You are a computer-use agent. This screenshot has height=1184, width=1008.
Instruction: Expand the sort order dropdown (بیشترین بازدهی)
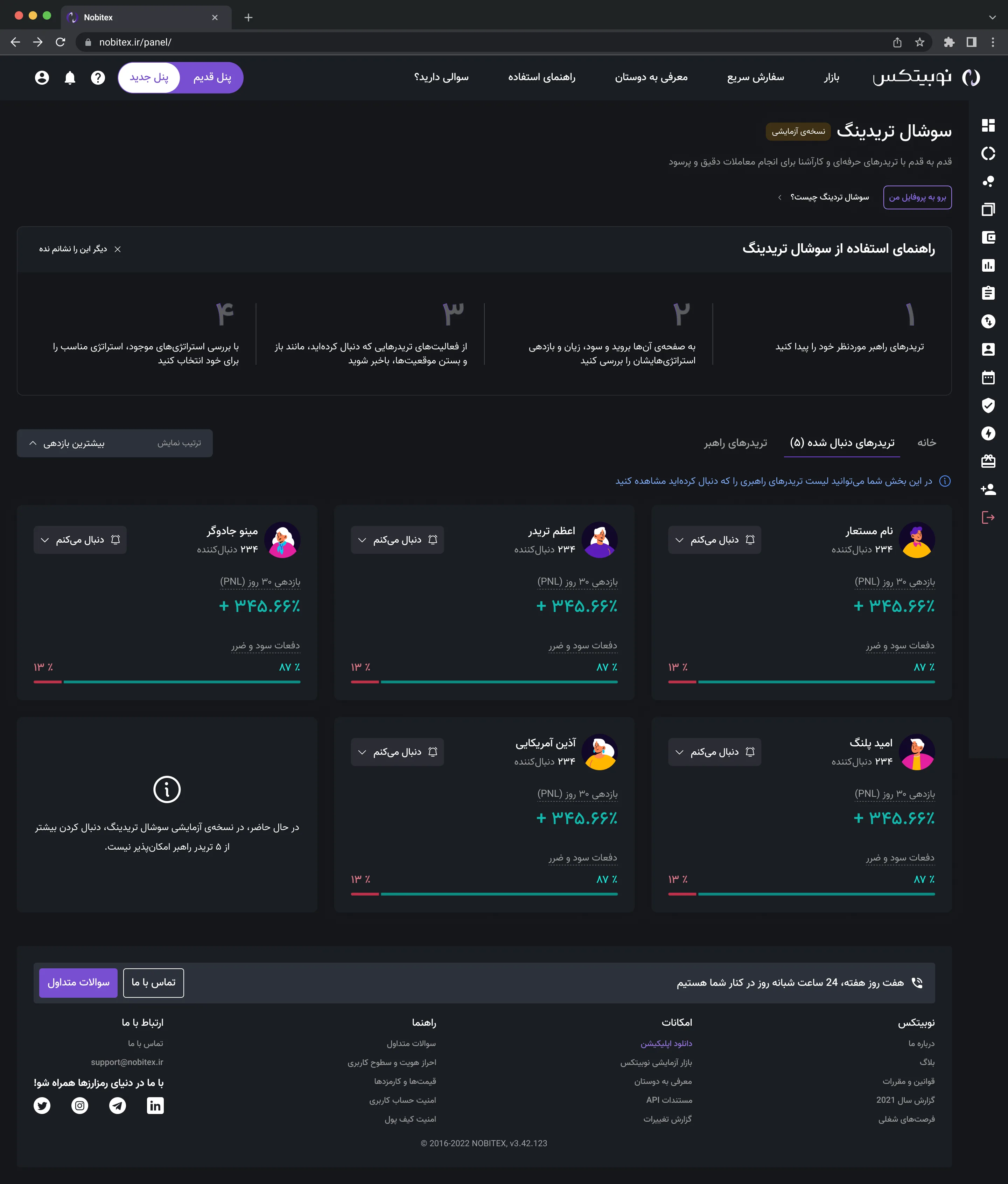pyautogui.click(x=115, y=443)
